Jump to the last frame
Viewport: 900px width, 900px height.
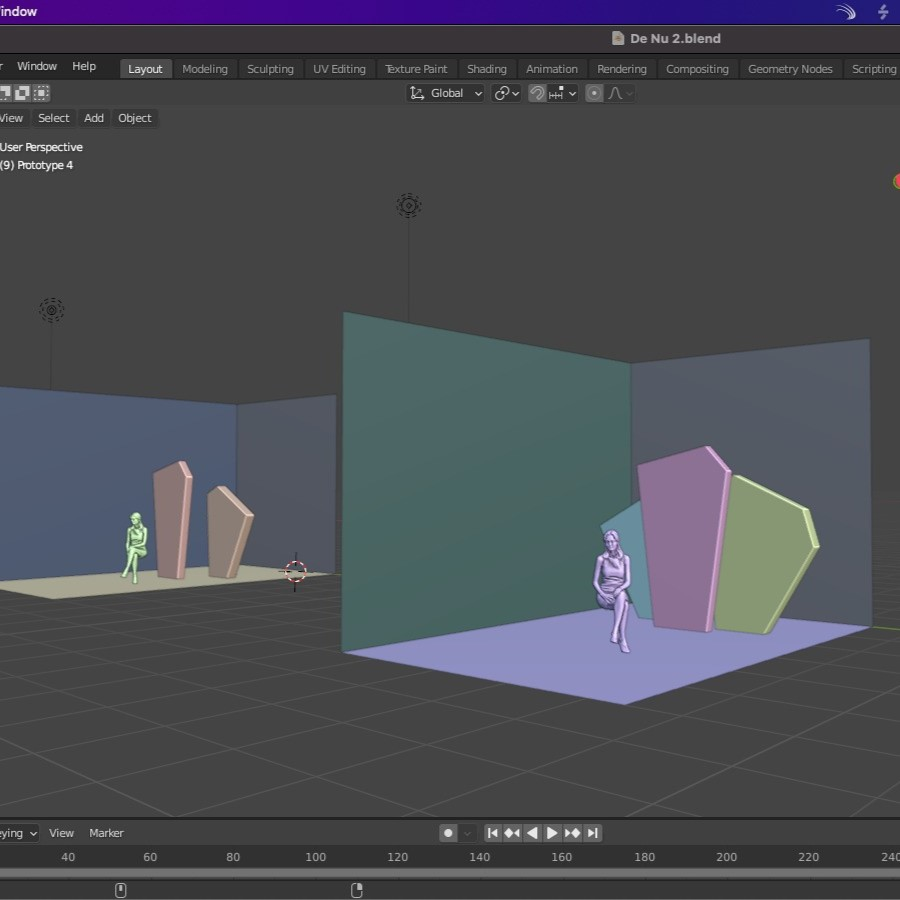point(592,833)
